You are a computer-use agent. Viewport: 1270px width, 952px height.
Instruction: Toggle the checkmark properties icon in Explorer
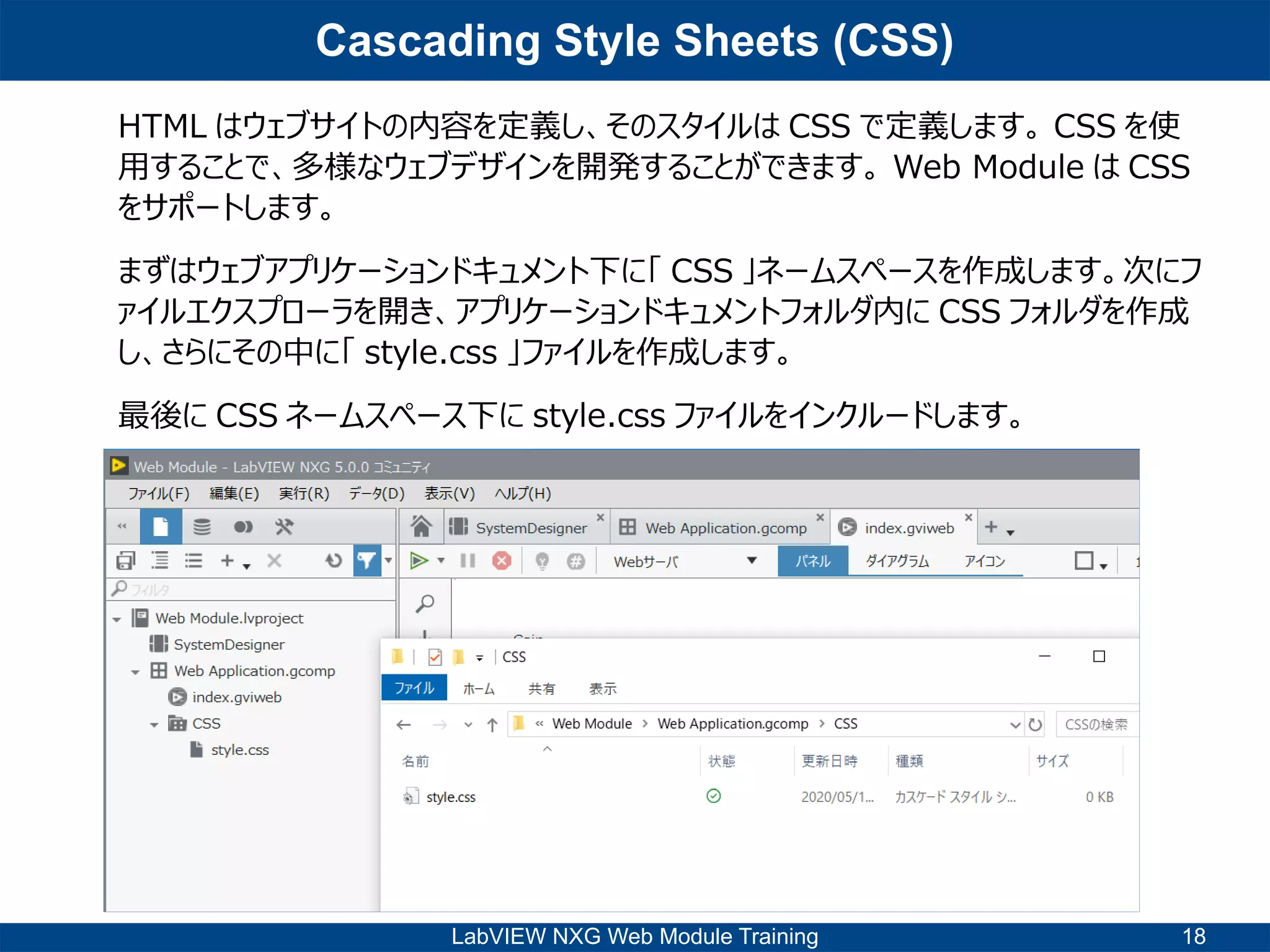[435, 657]
